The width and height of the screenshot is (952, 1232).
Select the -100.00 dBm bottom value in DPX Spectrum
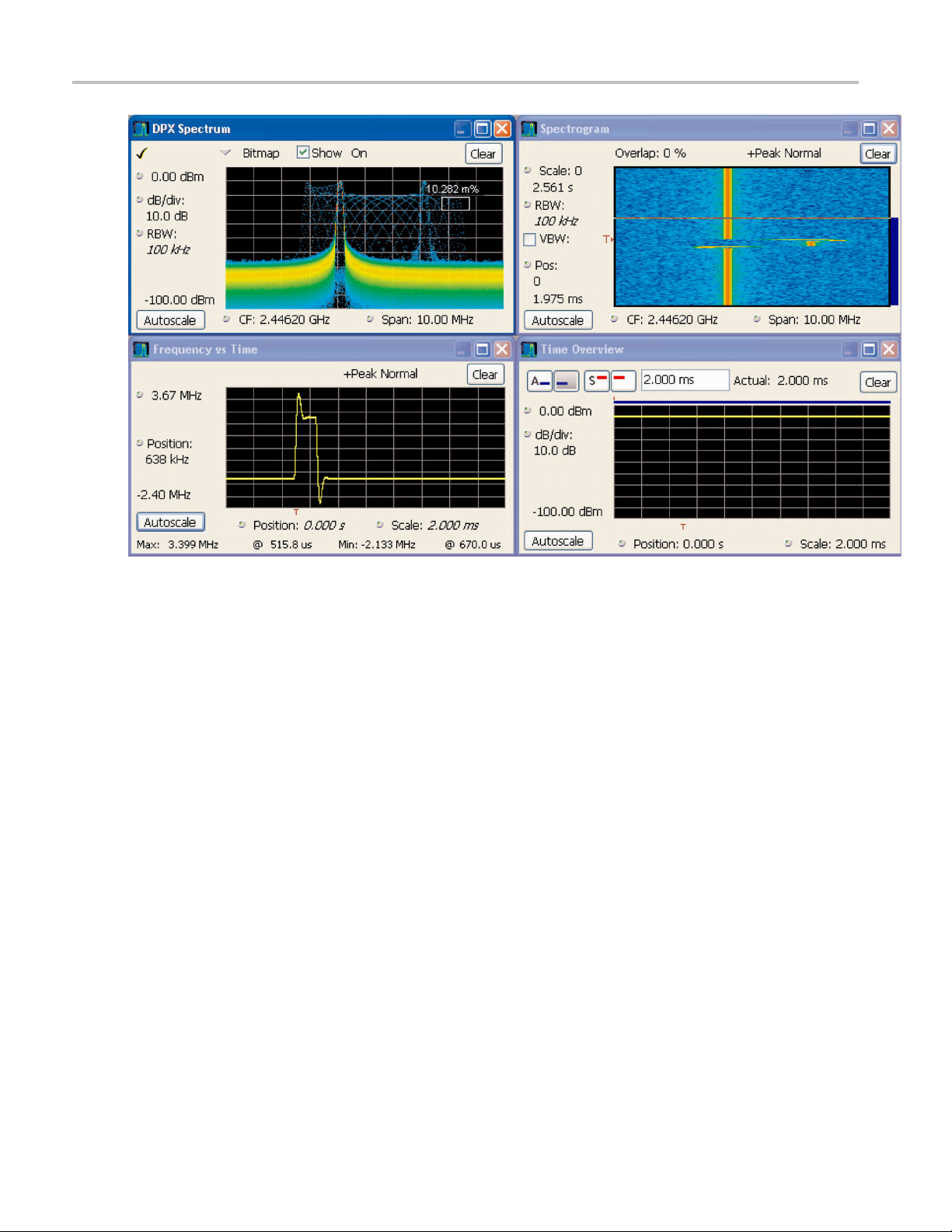[x=180, y=300]
